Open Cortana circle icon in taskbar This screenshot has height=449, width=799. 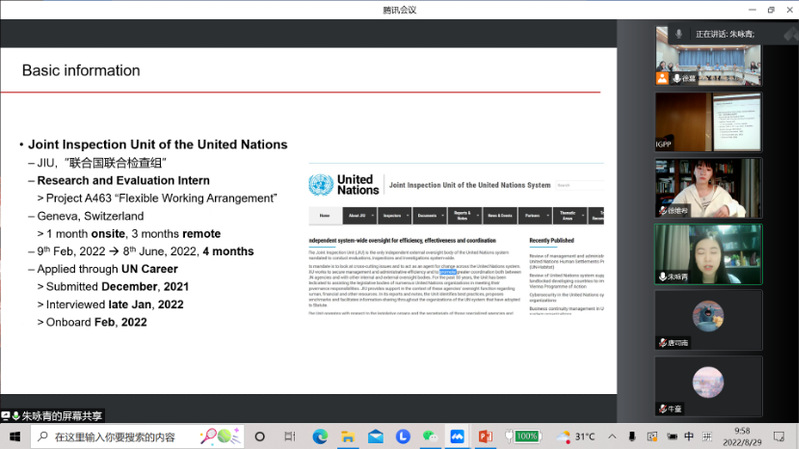(x=259, y=437)
